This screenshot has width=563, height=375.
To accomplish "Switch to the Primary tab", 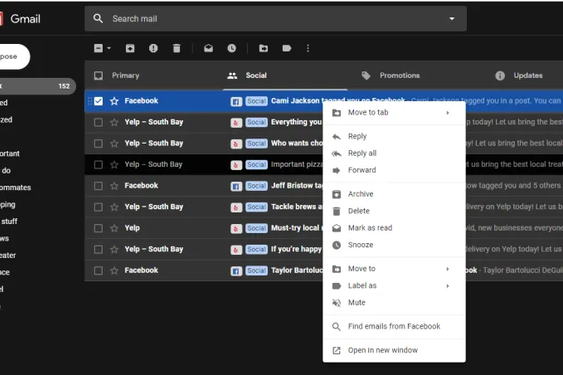I will (154, 75).
